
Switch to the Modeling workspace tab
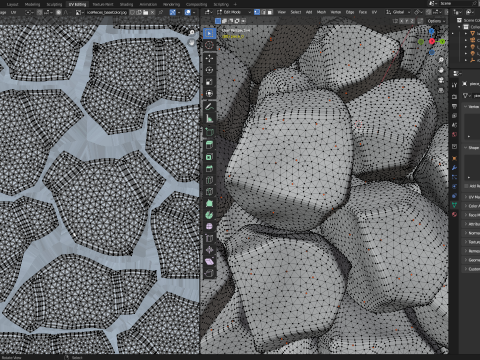click(x=32, y=4)
